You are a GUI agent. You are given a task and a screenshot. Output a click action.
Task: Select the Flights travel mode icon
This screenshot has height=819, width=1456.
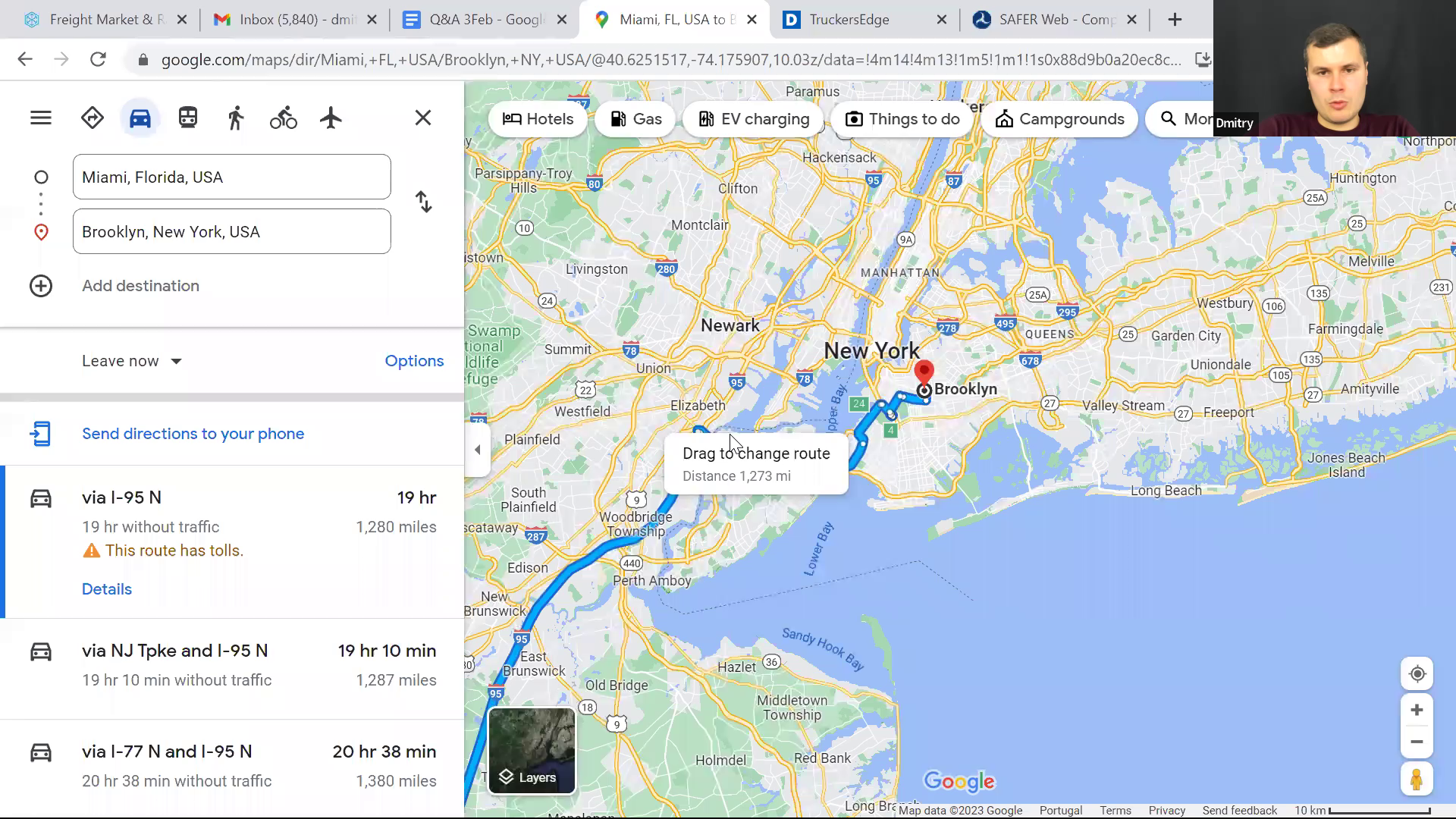pos(331,118)
